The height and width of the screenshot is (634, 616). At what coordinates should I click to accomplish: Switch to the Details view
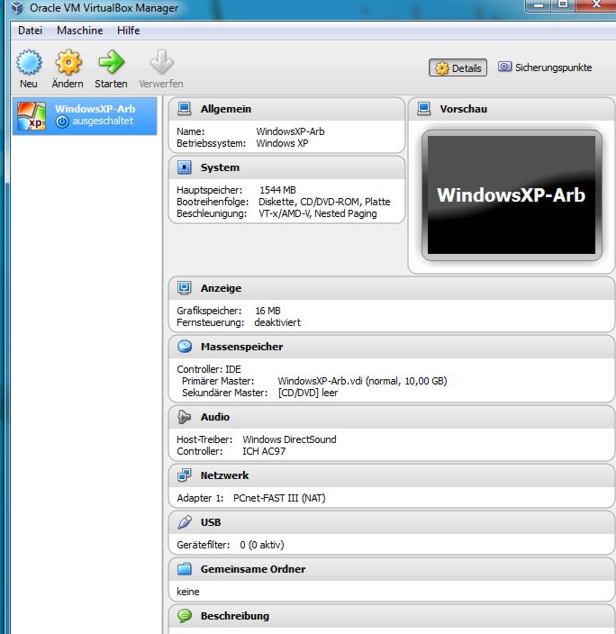coord(458,68)
